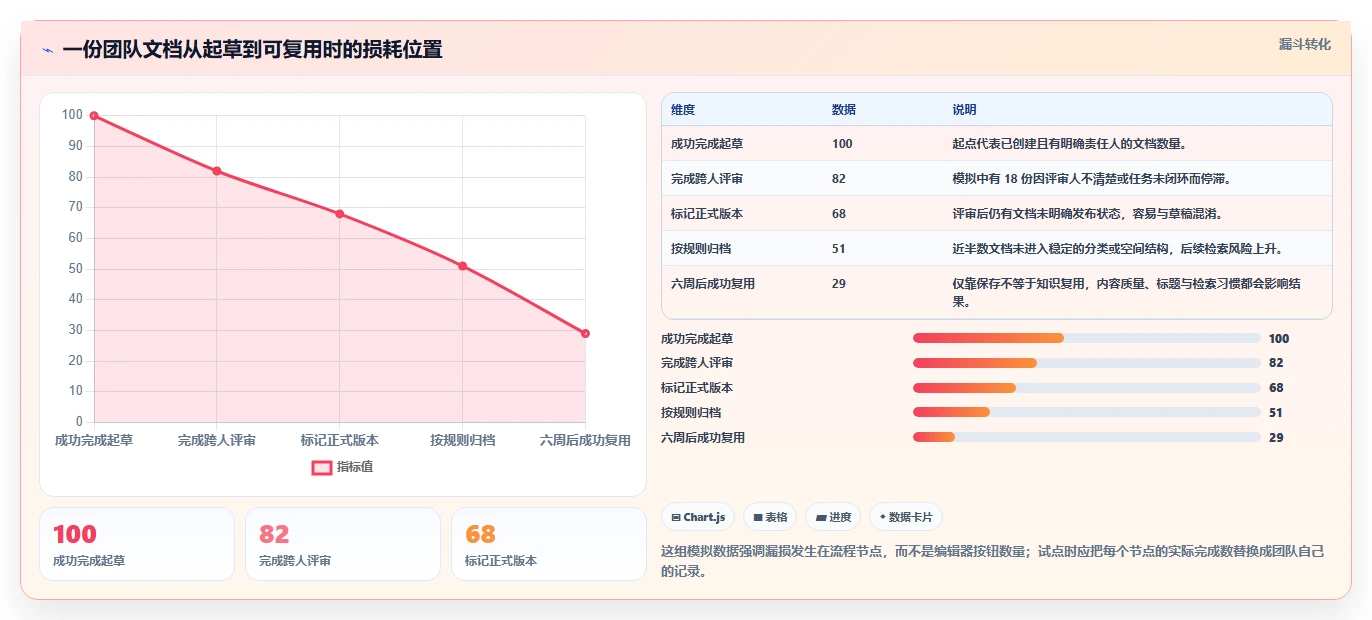
Task: Open the stat card showing 68
Action: click(549, 544)
